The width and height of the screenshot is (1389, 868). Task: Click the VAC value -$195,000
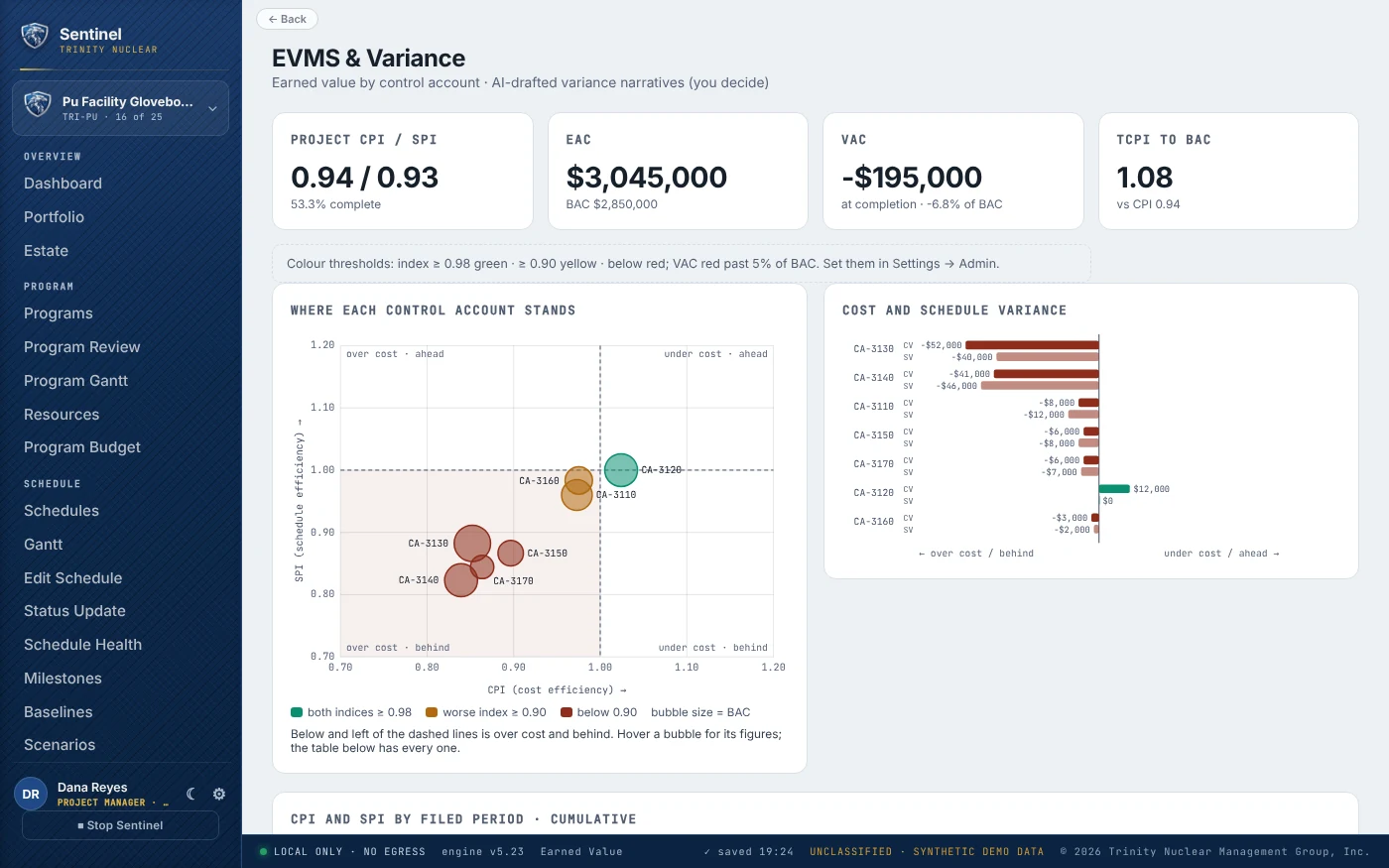912,178
